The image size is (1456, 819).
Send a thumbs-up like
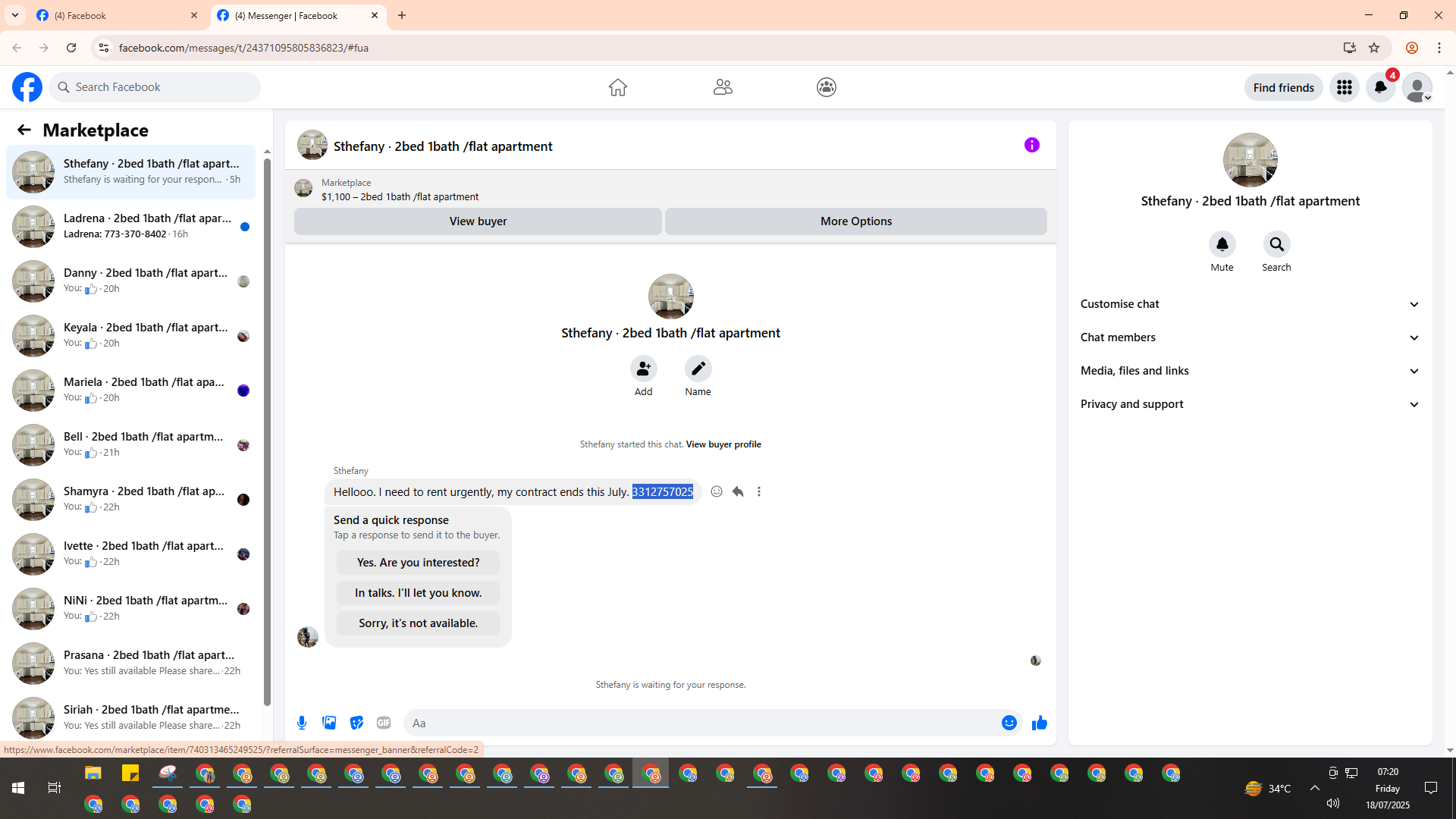coord(1039,723)
